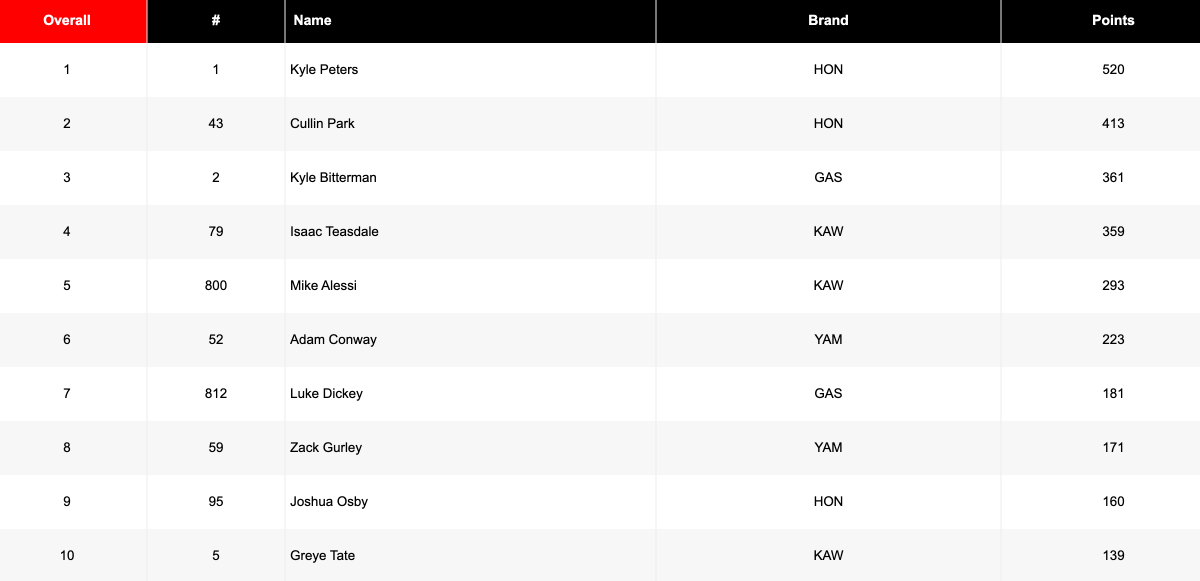1200x581 pixels.
Task: Click the Brand column header
Action: pos(828,21)
